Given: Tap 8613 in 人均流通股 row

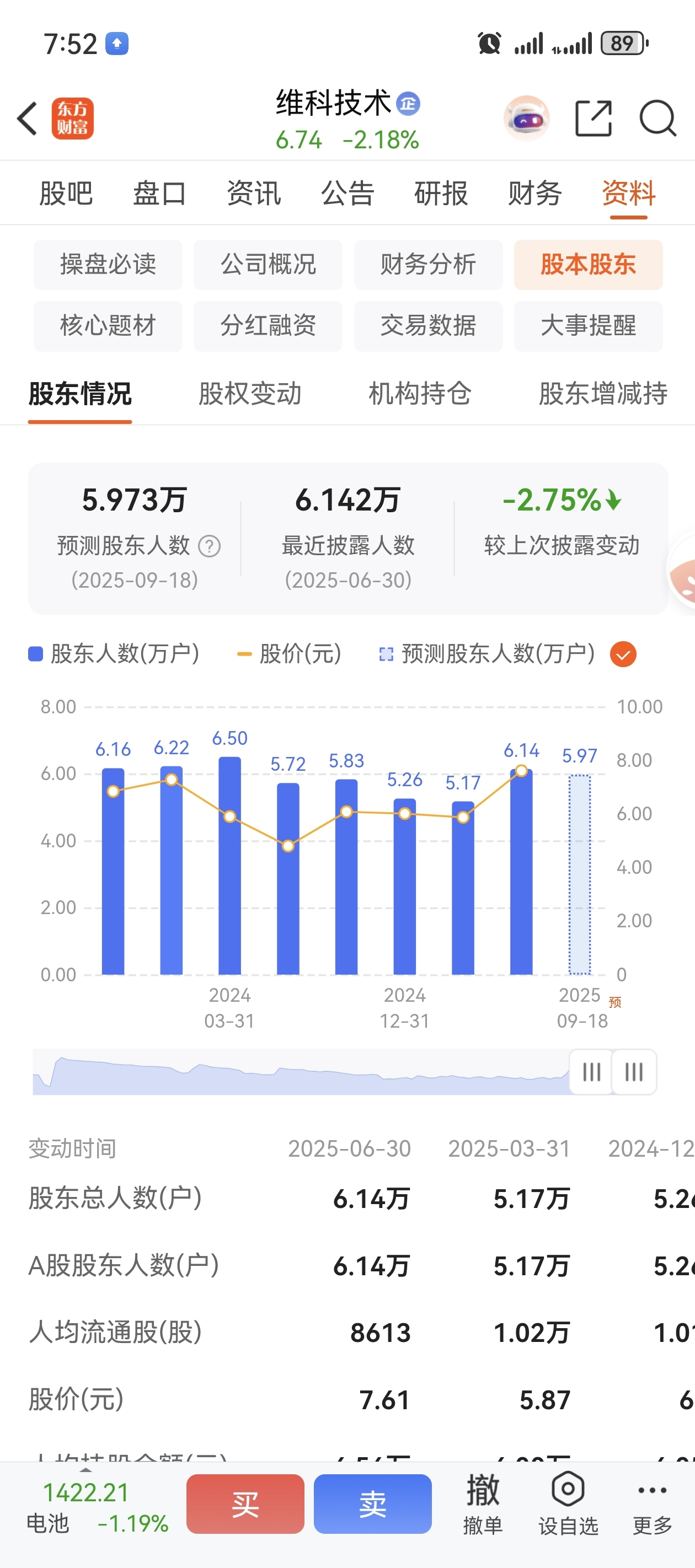Looking at the screenshot, I should tap(381, 1333).
